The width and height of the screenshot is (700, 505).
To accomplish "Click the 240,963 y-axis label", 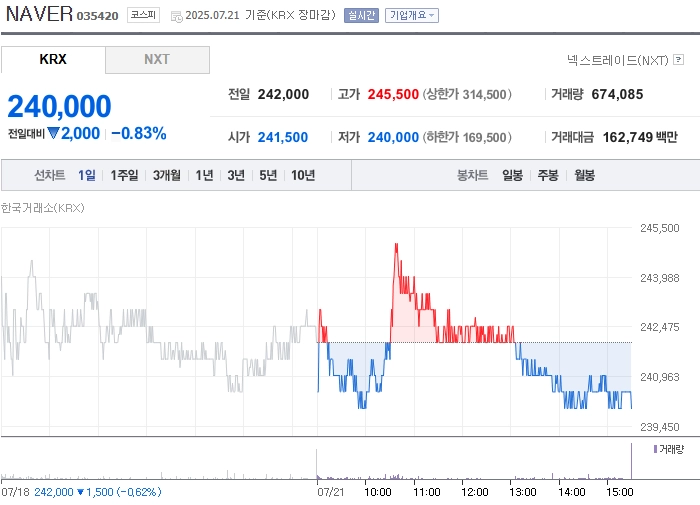I will pos(659,377).
